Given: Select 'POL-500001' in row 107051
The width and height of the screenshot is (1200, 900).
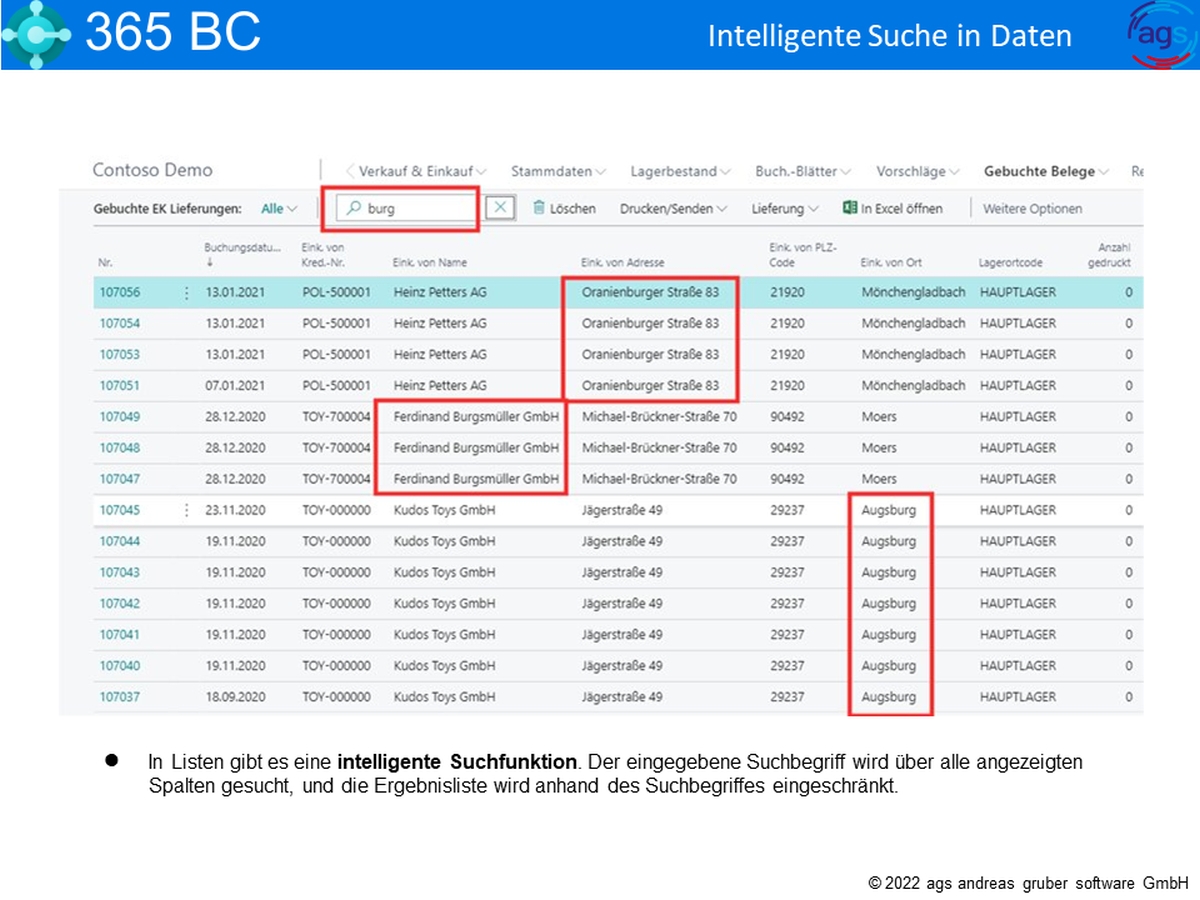Looking at the screenshot, I should pyautogui.click(x=336, y=386).
